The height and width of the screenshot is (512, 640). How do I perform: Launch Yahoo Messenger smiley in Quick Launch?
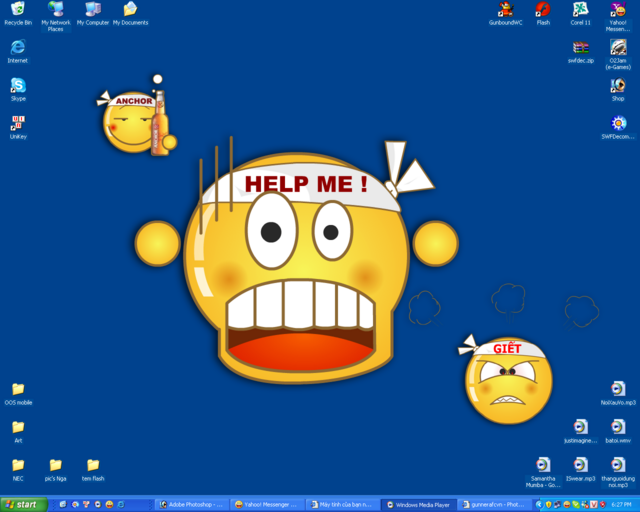pos(109,505)
